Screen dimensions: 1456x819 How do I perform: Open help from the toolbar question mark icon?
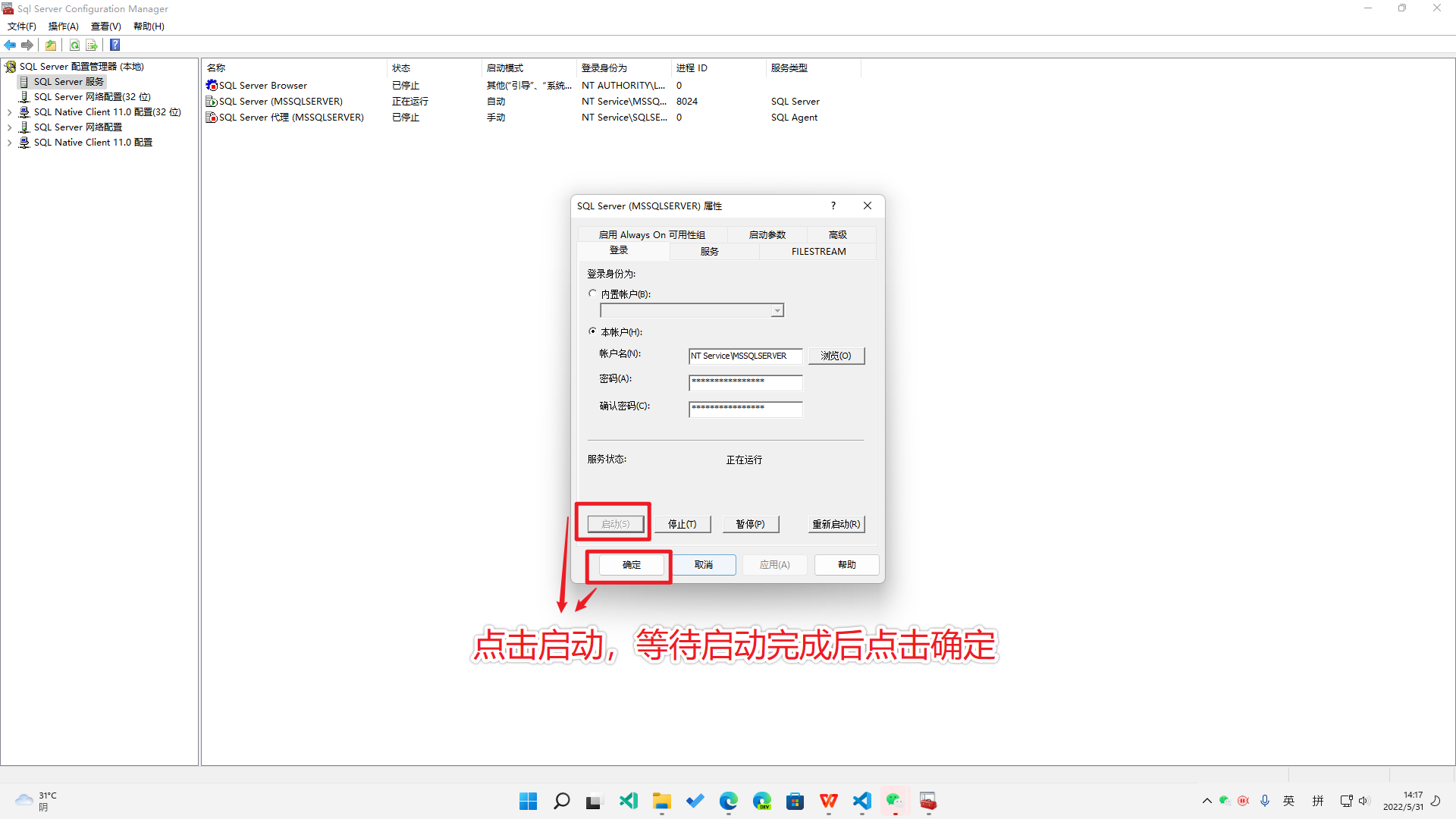tap(115, 45)
